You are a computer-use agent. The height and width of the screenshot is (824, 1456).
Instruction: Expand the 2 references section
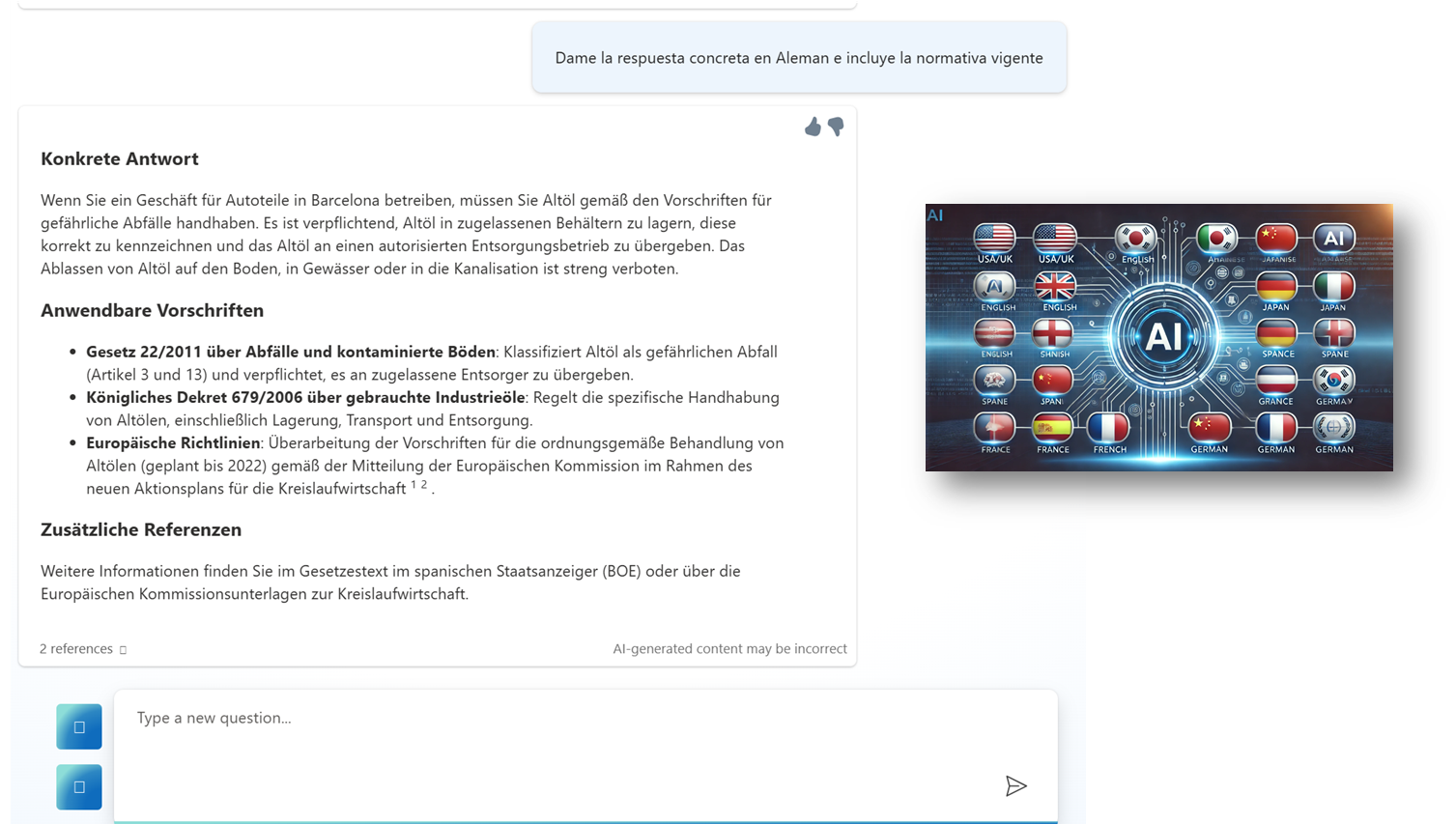[76, 649]
